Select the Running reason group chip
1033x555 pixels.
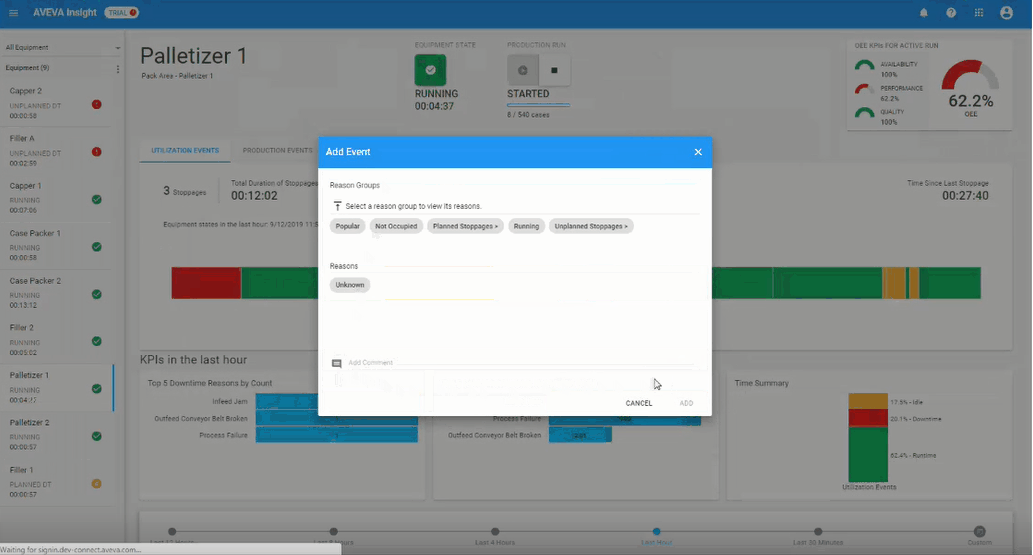pyautogui.click(x=527, y=226)
